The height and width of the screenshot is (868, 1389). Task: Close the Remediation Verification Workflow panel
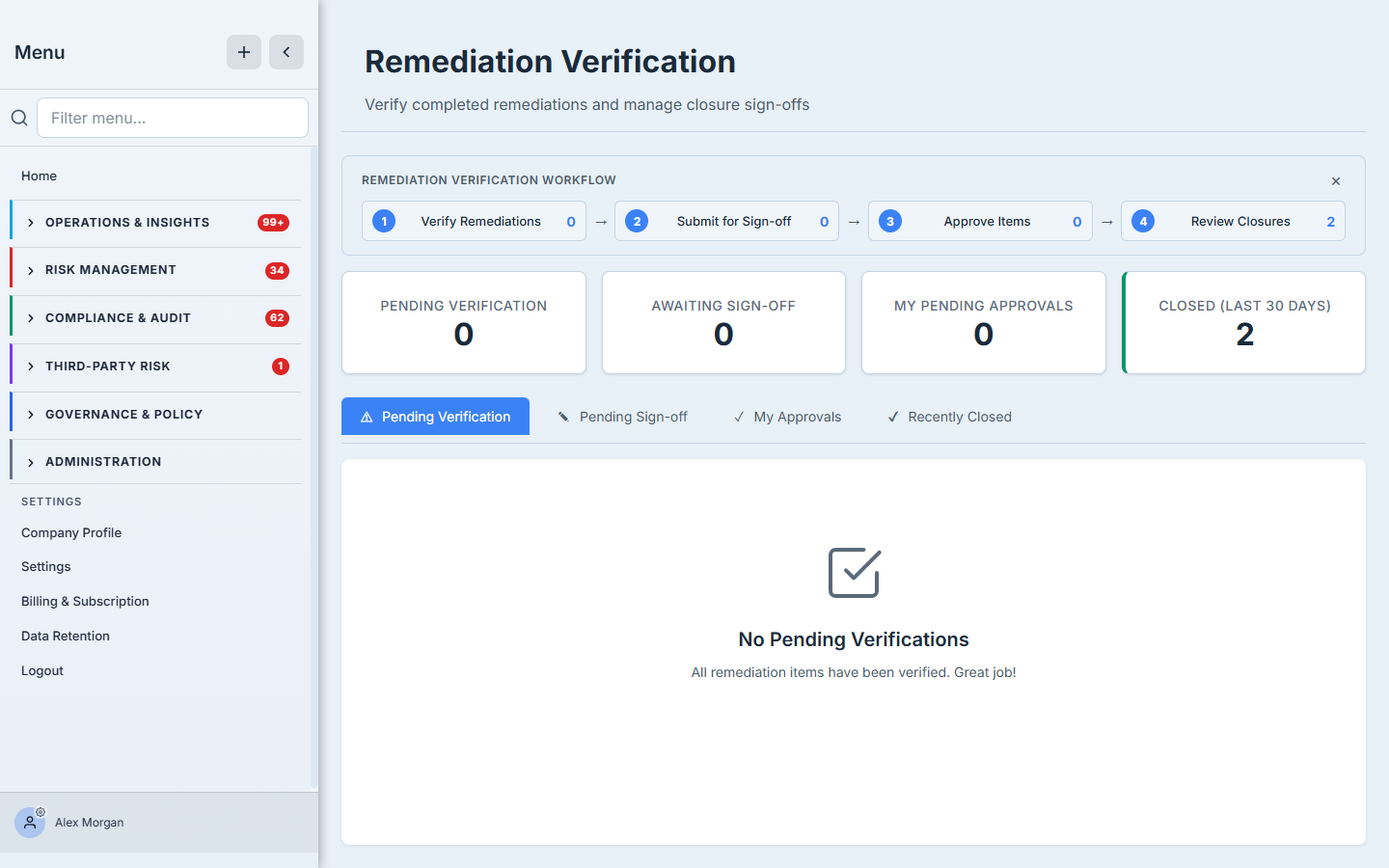tap(1336, 181)
